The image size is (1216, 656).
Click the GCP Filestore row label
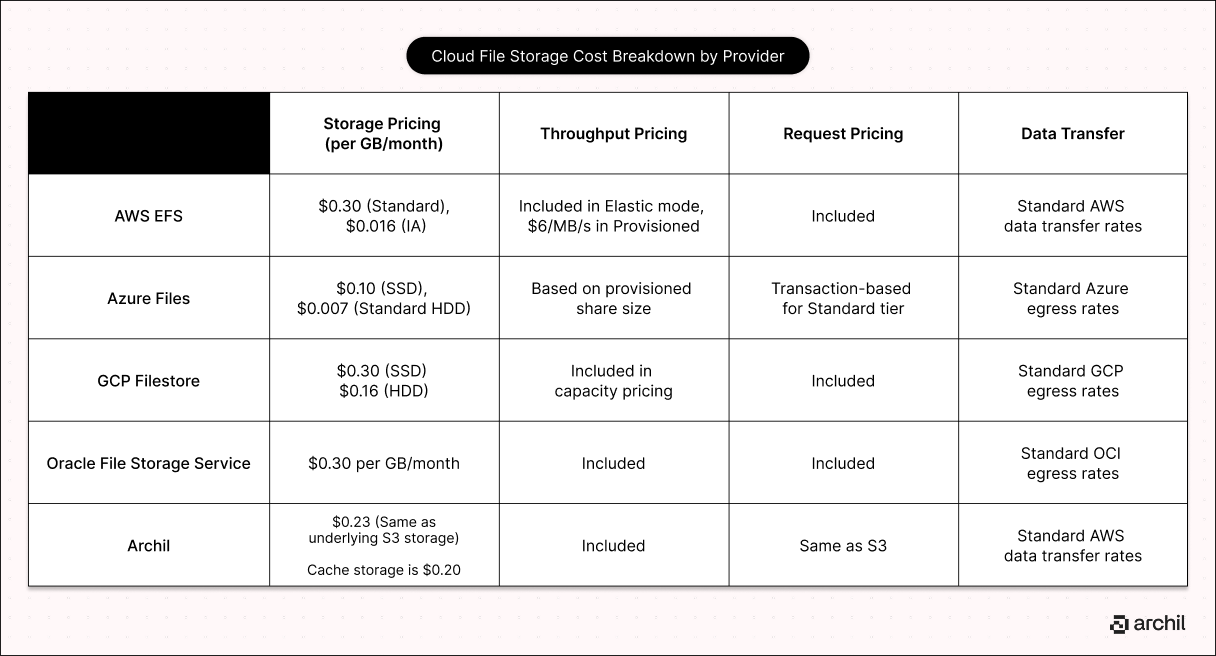[x=148, y=381]
